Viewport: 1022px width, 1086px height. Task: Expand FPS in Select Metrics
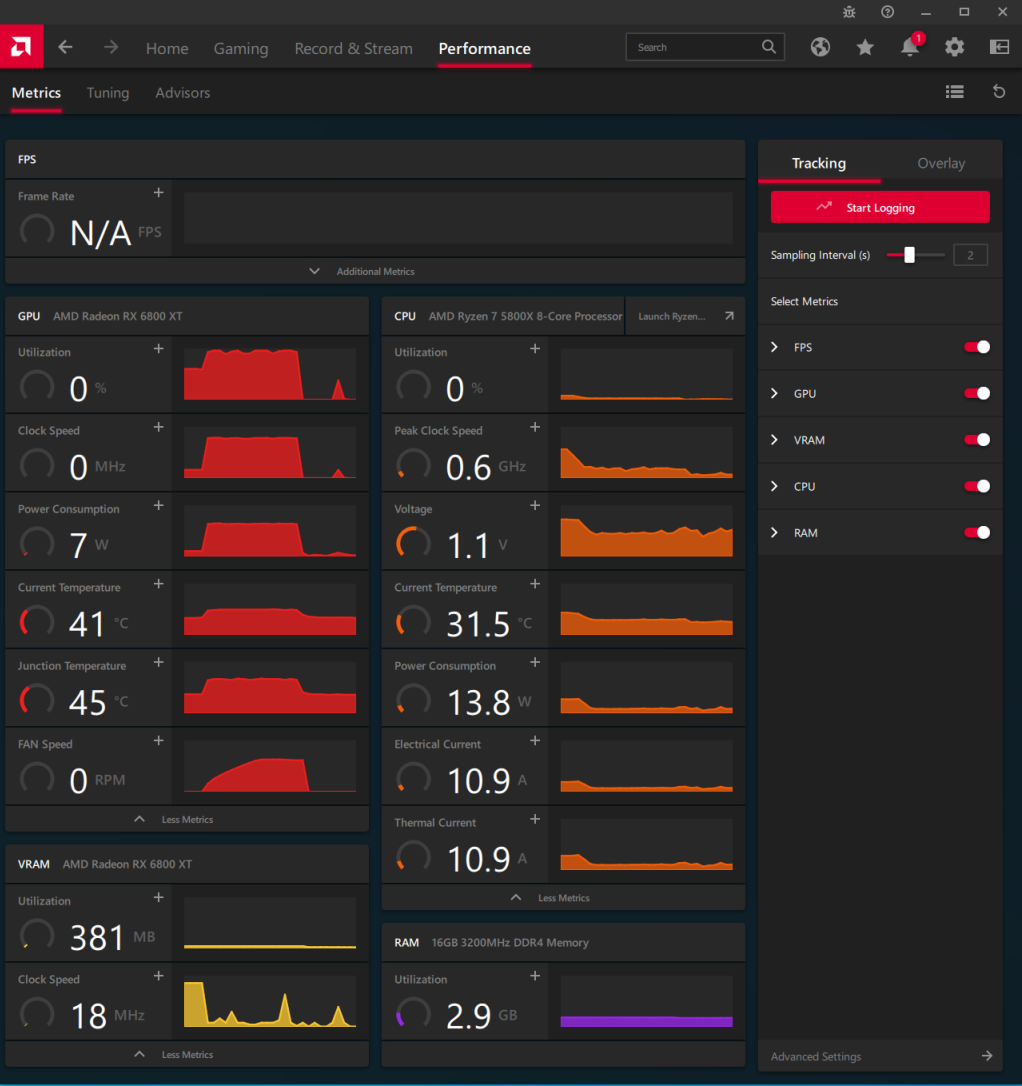pyautogui.click(x=775, y=347)
